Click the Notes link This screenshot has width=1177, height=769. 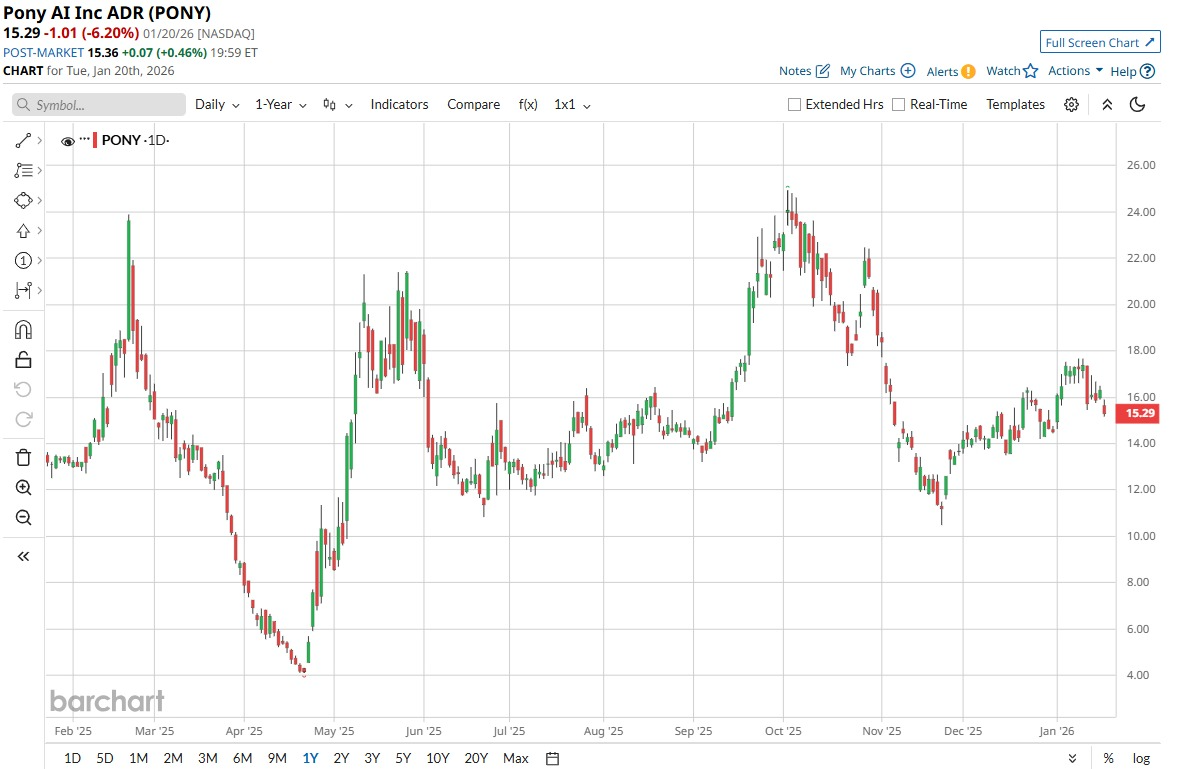pyautogui.click(x=795, y=71)
